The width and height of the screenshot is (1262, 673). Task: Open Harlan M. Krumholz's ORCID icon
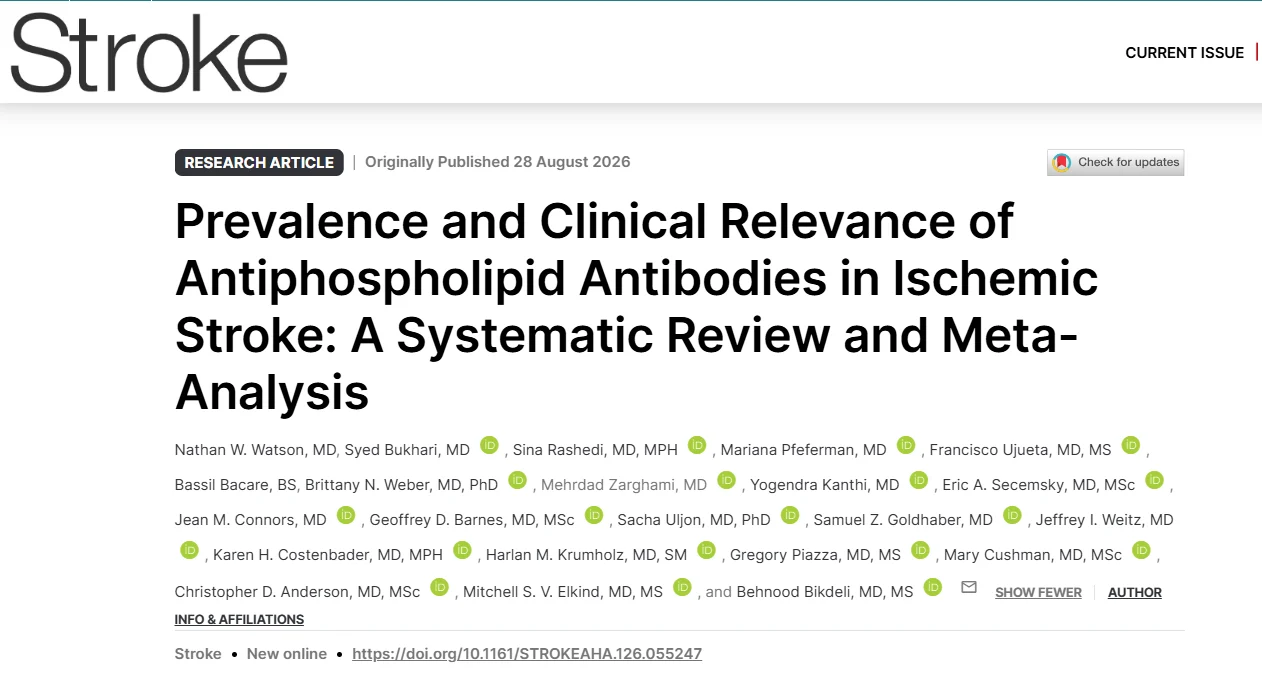(x=707, y=550)
